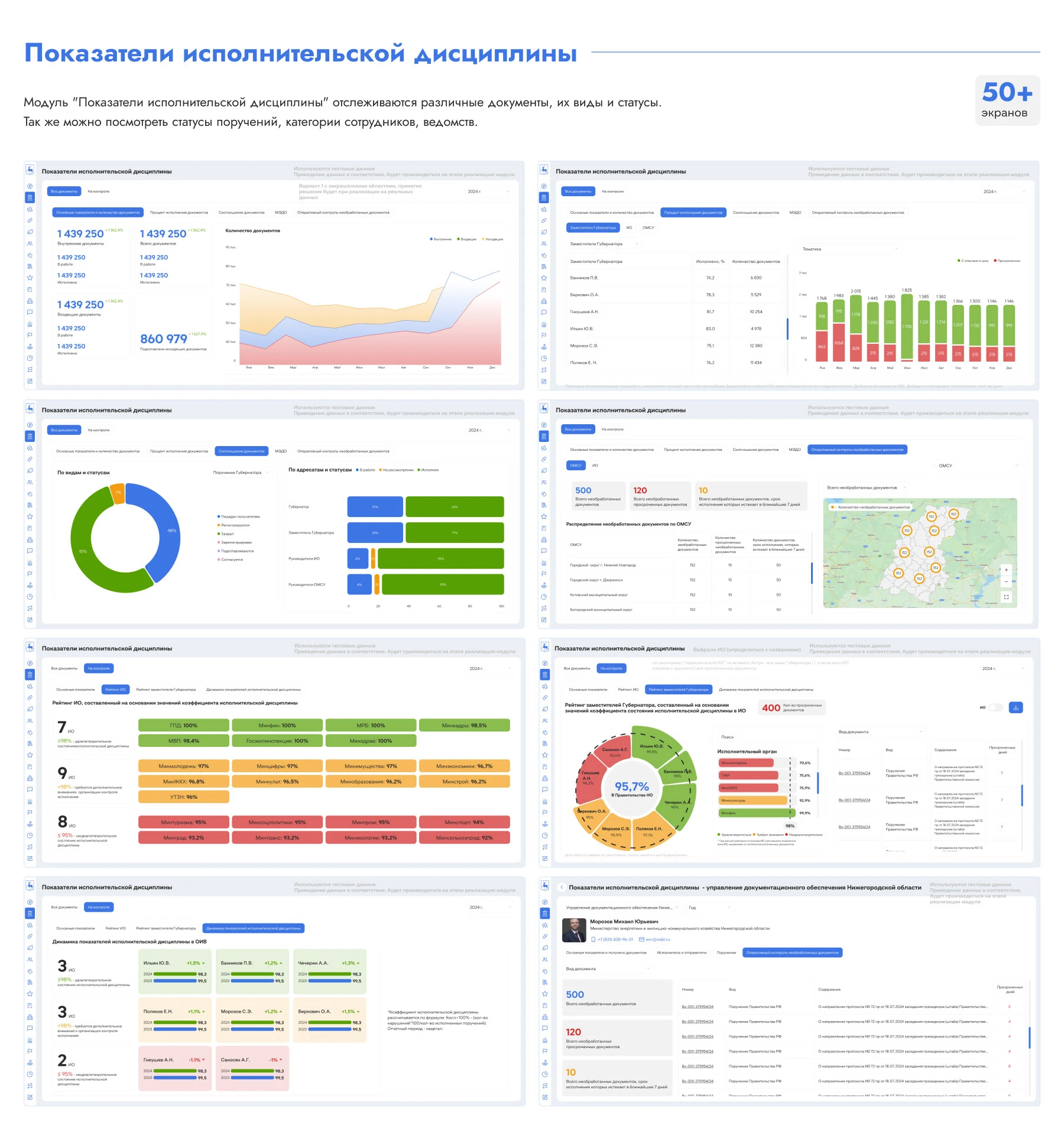Zoom in on the map with plus button
This screenshot has width=1064, height=1148.
click(1006, 570)
